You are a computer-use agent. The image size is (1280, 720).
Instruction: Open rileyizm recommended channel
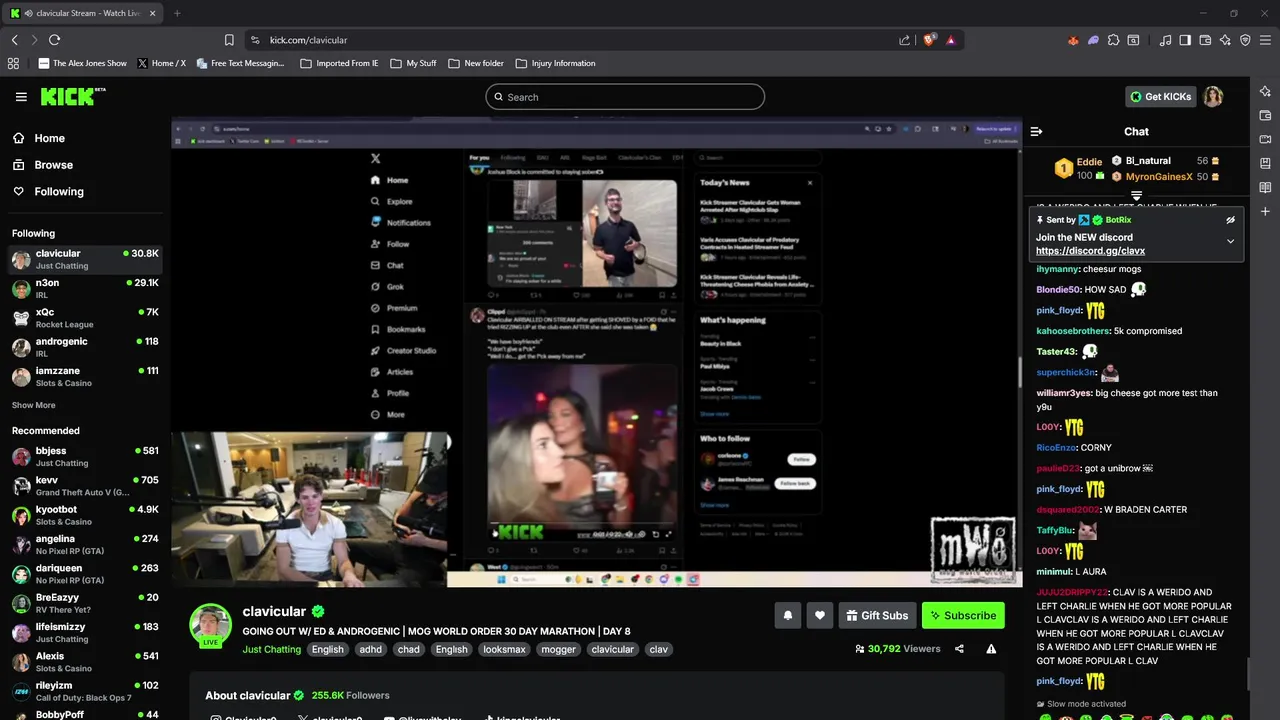tap(84, 691)
